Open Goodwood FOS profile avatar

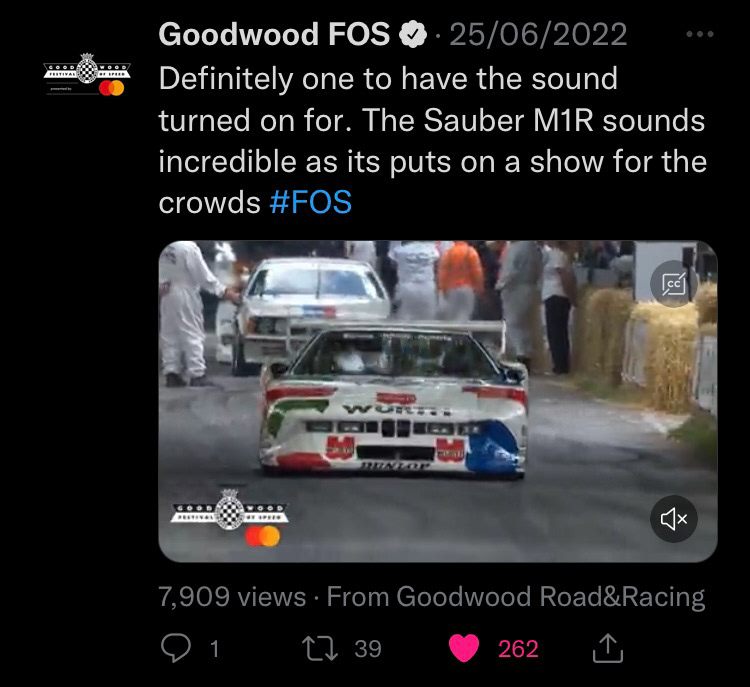(x=87, y=75)
